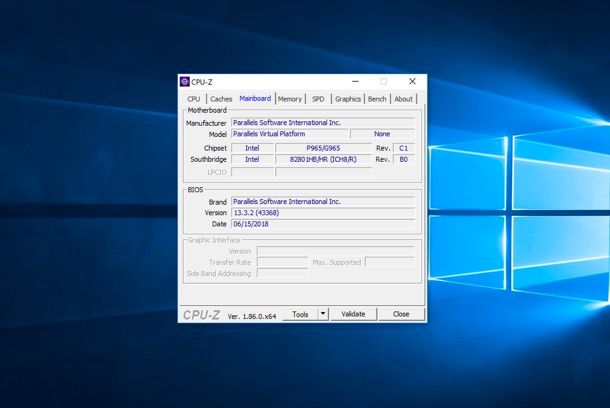Go to the Bench tab
The image size is (610, 408).
coord(377,99)
